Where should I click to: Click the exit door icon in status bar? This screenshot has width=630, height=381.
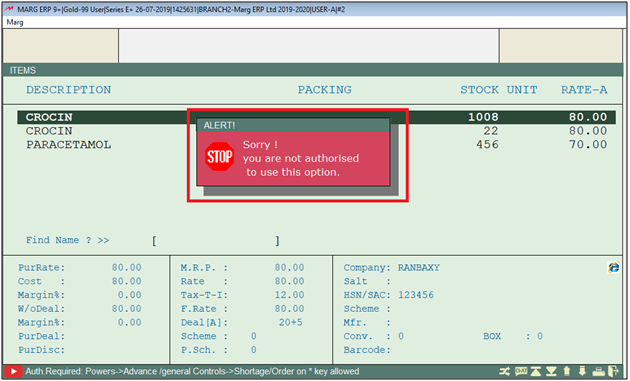click(x=613, y=371)
